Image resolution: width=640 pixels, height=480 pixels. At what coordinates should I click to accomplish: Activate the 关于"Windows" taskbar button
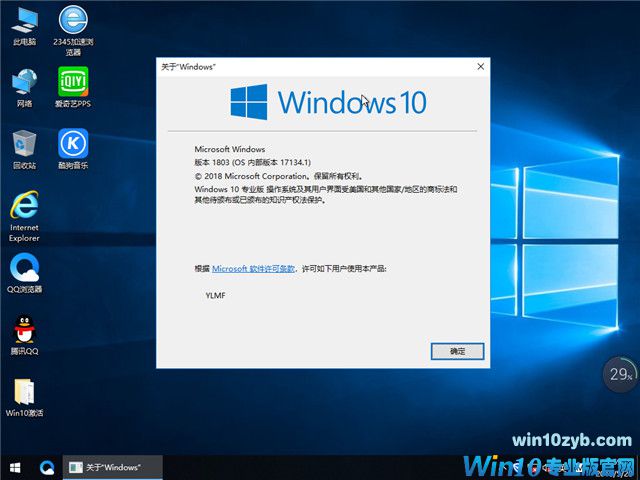[113, 467]
